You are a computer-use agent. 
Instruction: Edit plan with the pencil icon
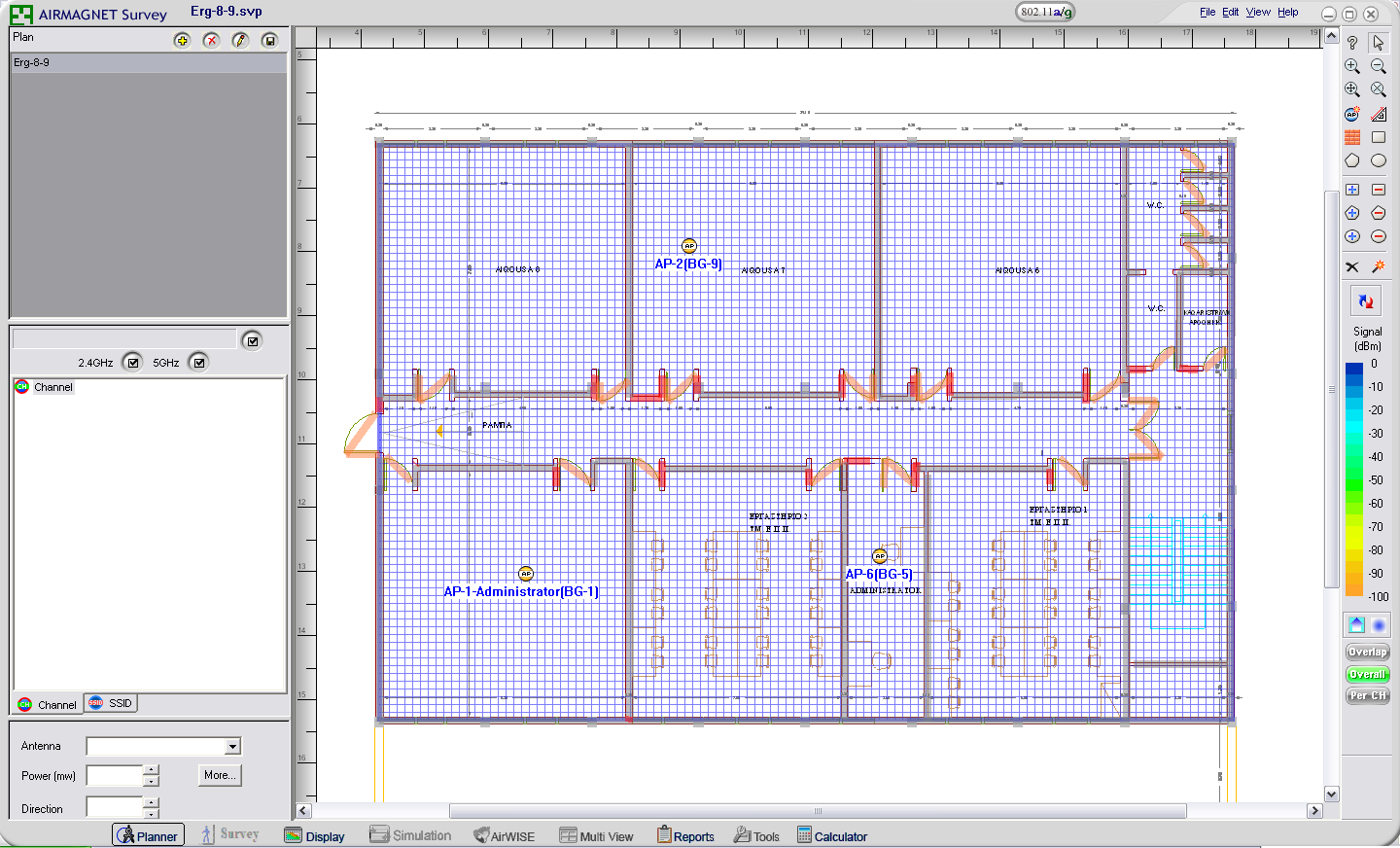(240, 40)
